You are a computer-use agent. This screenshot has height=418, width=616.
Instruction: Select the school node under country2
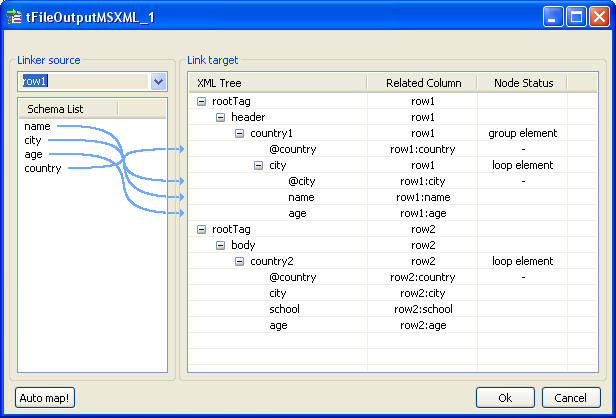pos(284,309)
